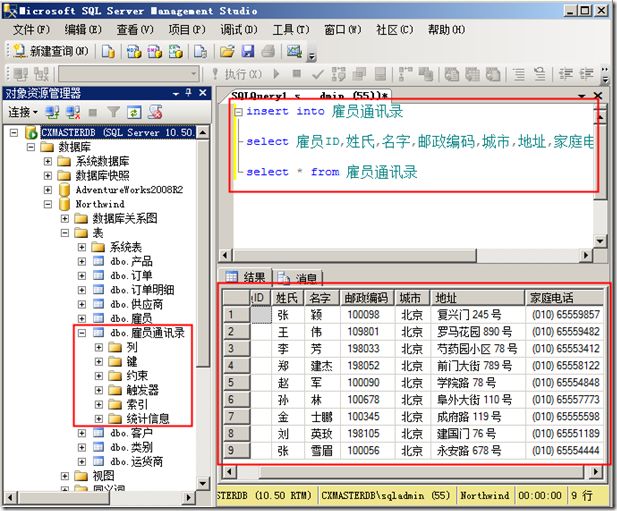Viewport: 617px width, 511px height.
Task: Select the 索引 folder
Action: (x=137, y=404)
